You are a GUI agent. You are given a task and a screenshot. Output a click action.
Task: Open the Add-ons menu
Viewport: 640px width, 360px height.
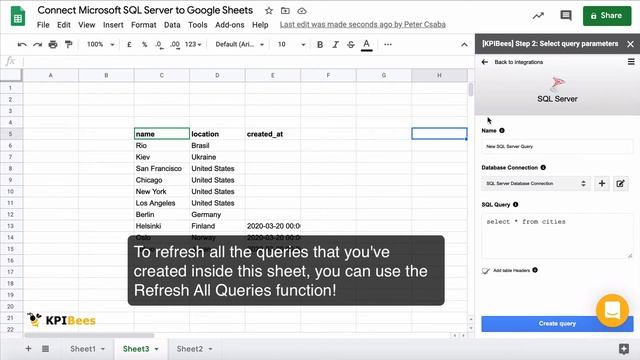[x=229, y=25]
